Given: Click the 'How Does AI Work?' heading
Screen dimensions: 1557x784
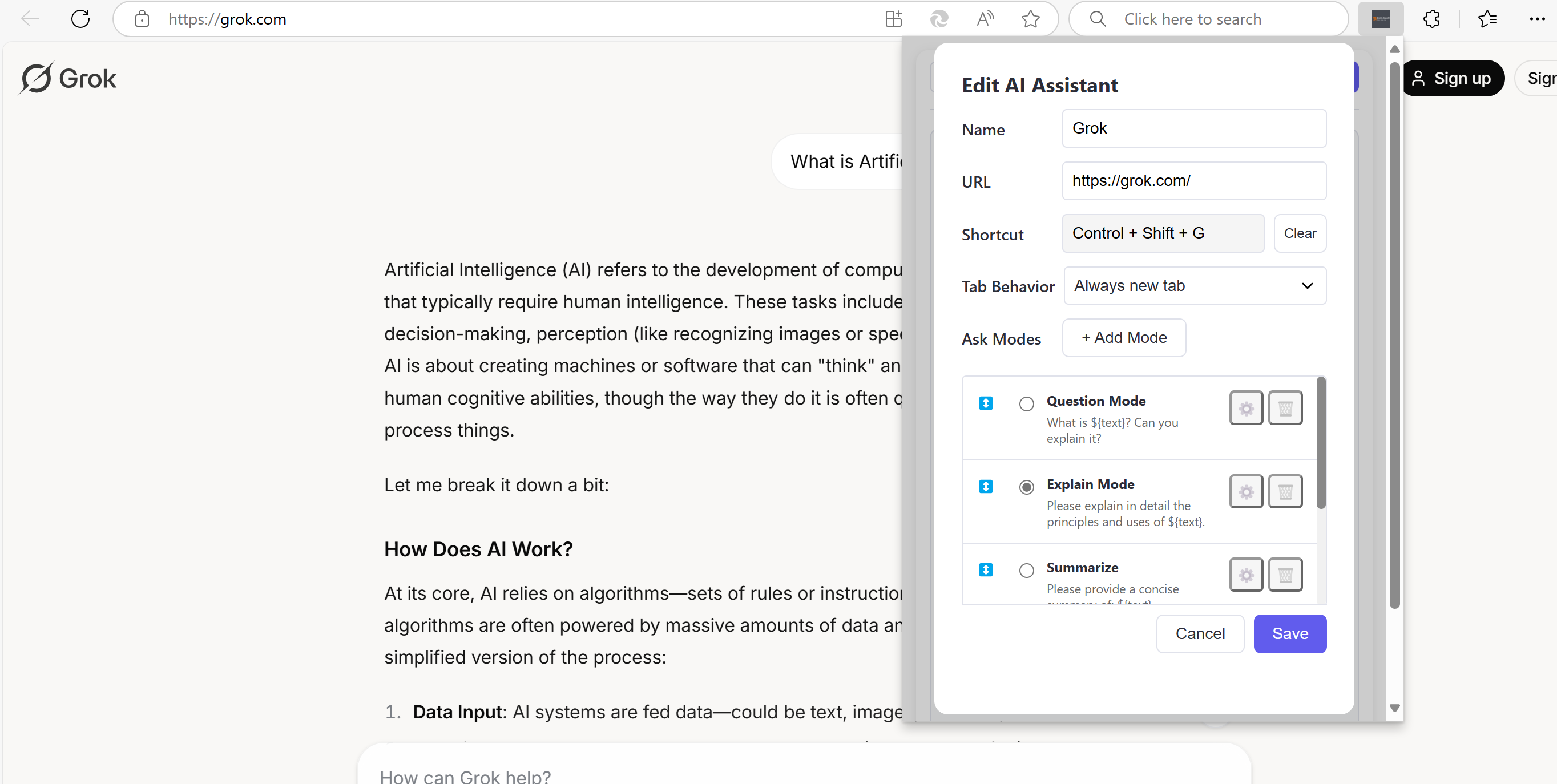Looking at the screenshot, I should click(x=478, y=549).
